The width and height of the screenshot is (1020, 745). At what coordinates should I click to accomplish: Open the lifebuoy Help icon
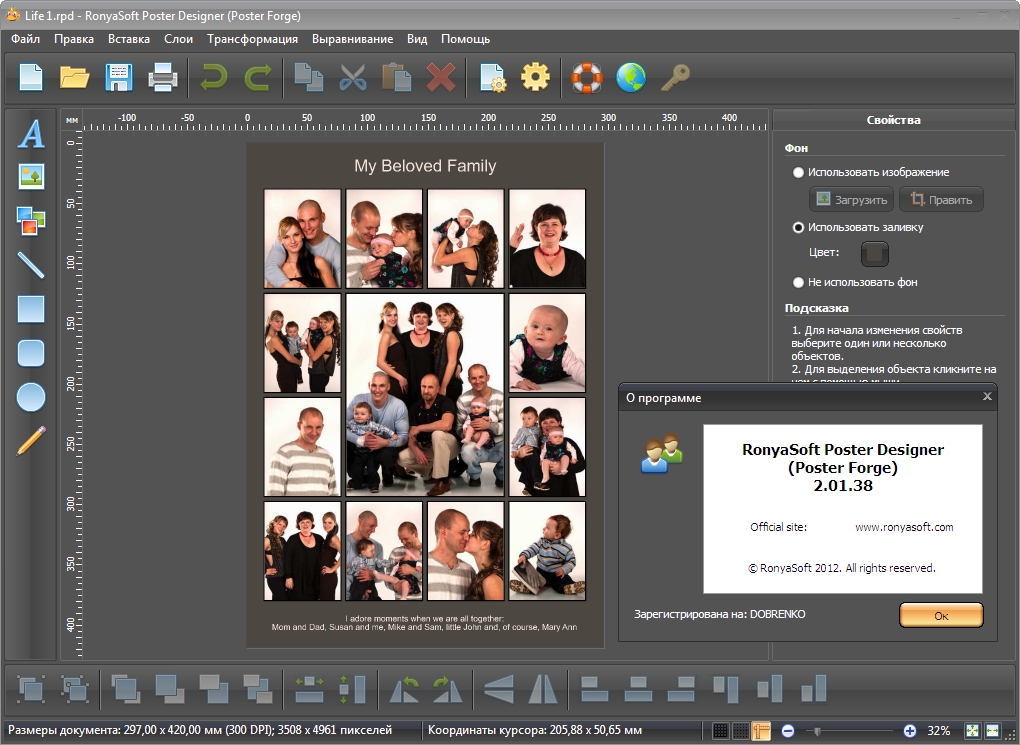(587, 77)
